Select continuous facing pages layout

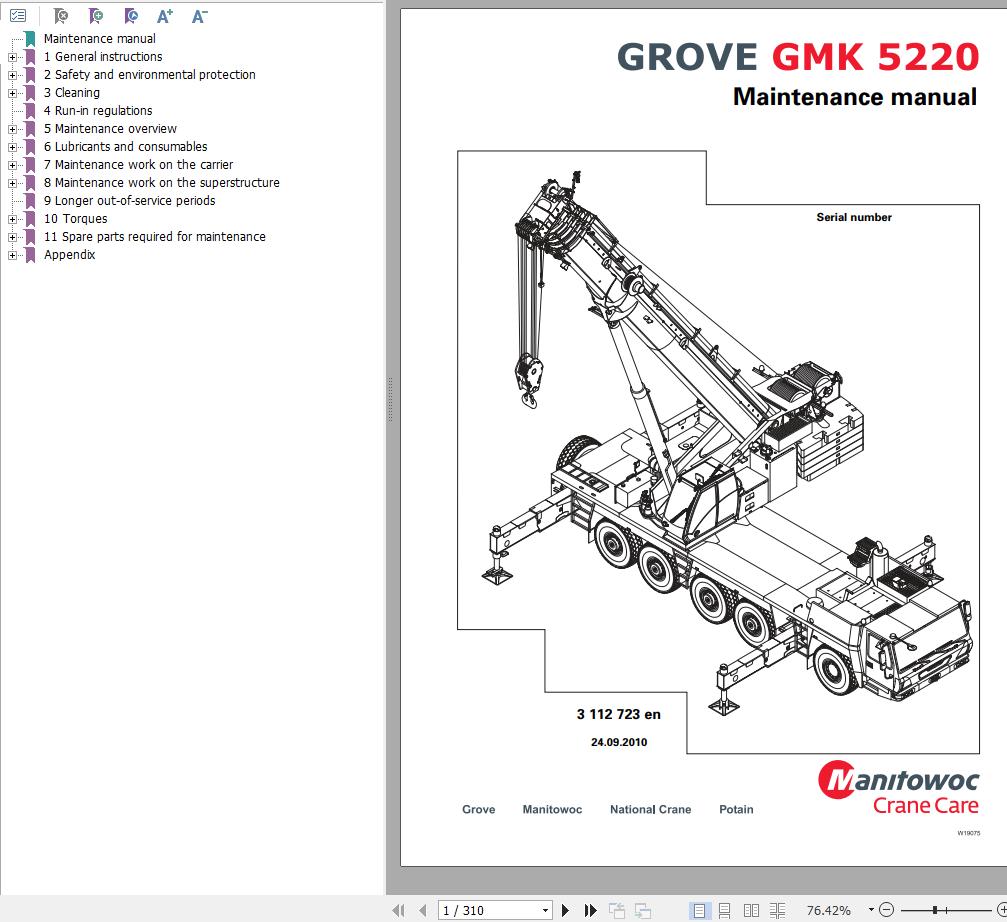[778, 910]
